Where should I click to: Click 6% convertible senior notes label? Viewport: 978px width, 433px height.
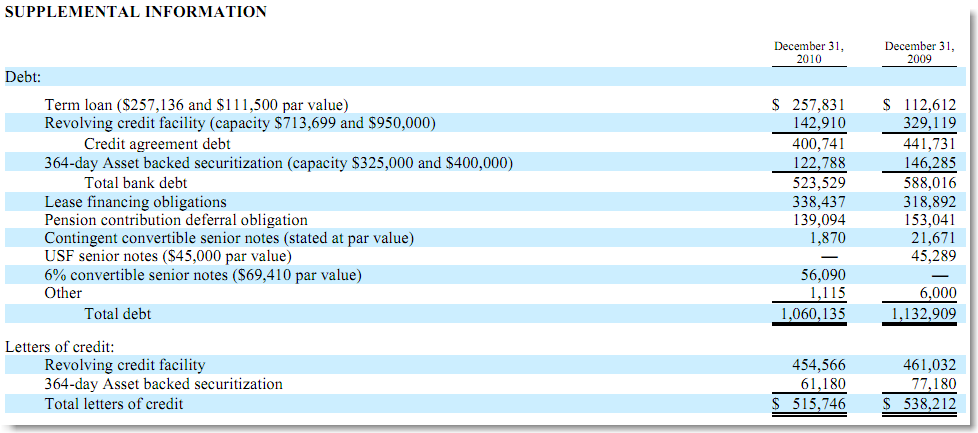pyautogui.click(x=203, y=275)
